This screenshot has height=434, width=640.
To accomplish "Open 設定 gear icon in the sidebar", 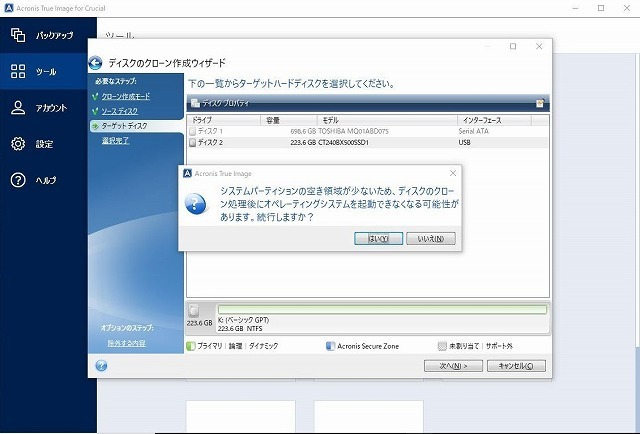I will pos(18,144).
